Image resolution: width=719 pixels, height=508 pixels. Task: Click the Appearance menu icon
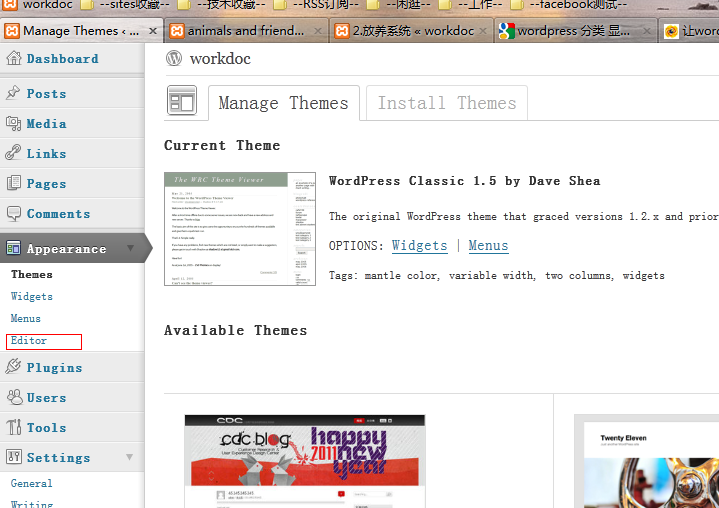coord(13,248)
